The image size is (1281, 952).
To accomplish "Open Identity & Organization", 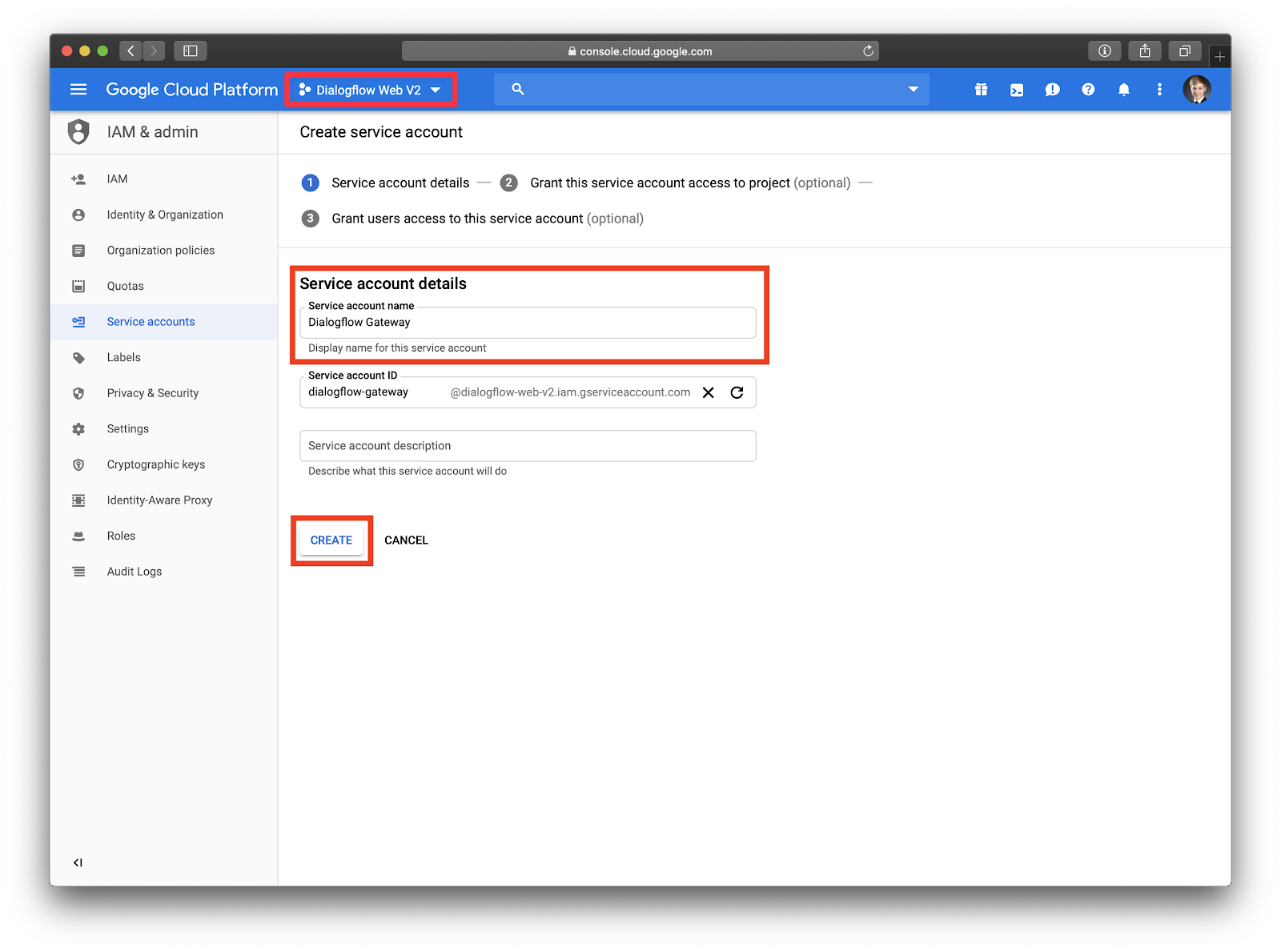I will (x=164, y=215).
